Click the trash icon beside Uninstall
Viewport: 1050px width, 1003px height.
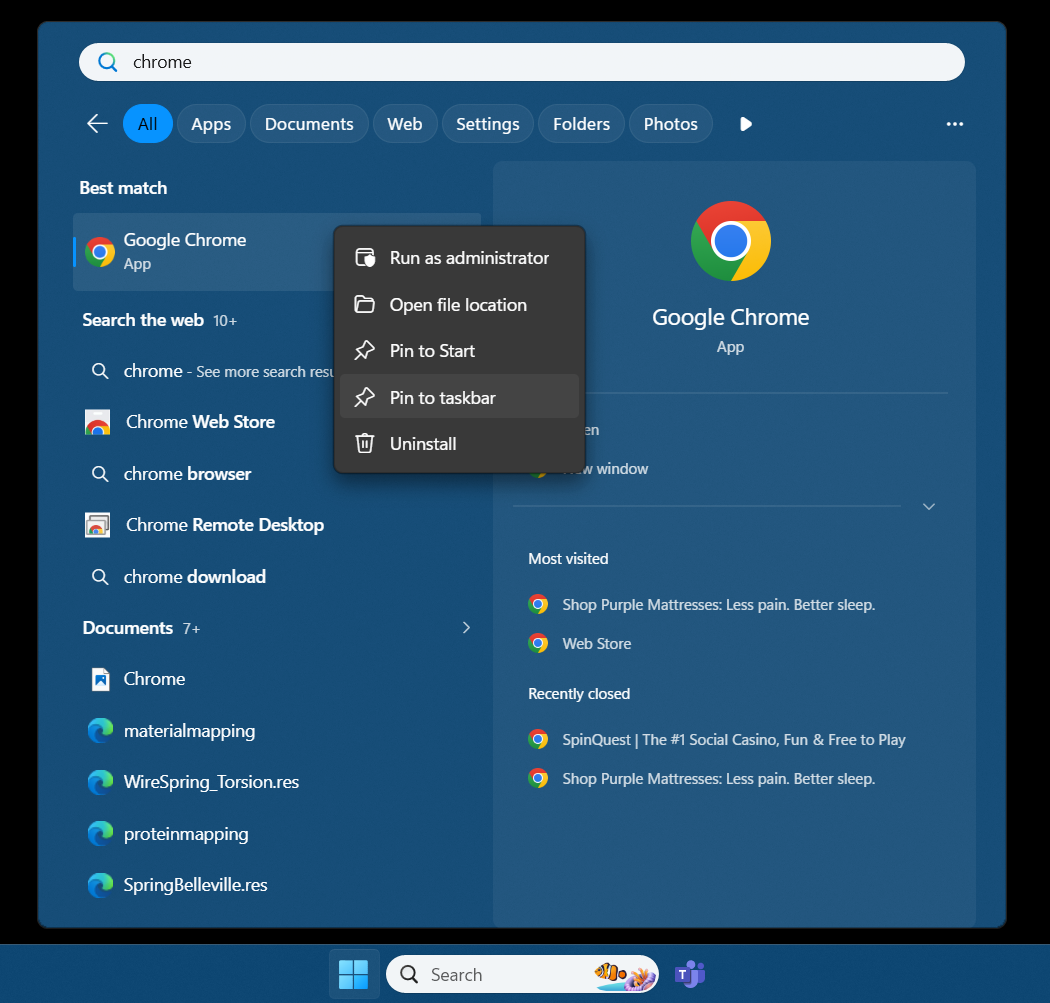click(x=364, y=443)
